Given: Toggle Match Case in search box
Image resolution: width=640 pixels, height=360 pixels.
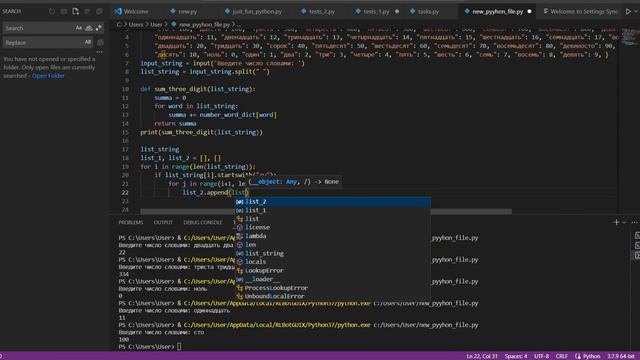Looking at the screenshot, I should tap(79, 28).
